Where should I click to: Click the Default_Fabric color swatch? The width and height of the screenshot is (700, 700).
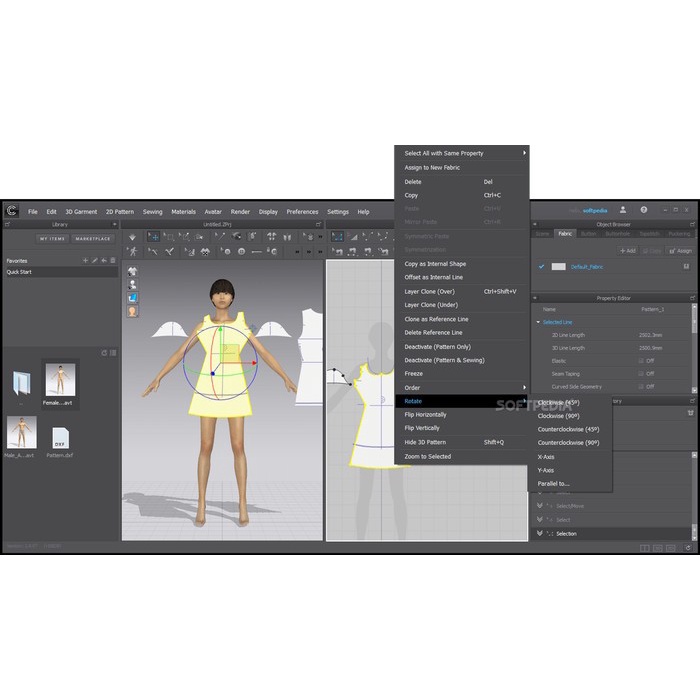(559, 267)
